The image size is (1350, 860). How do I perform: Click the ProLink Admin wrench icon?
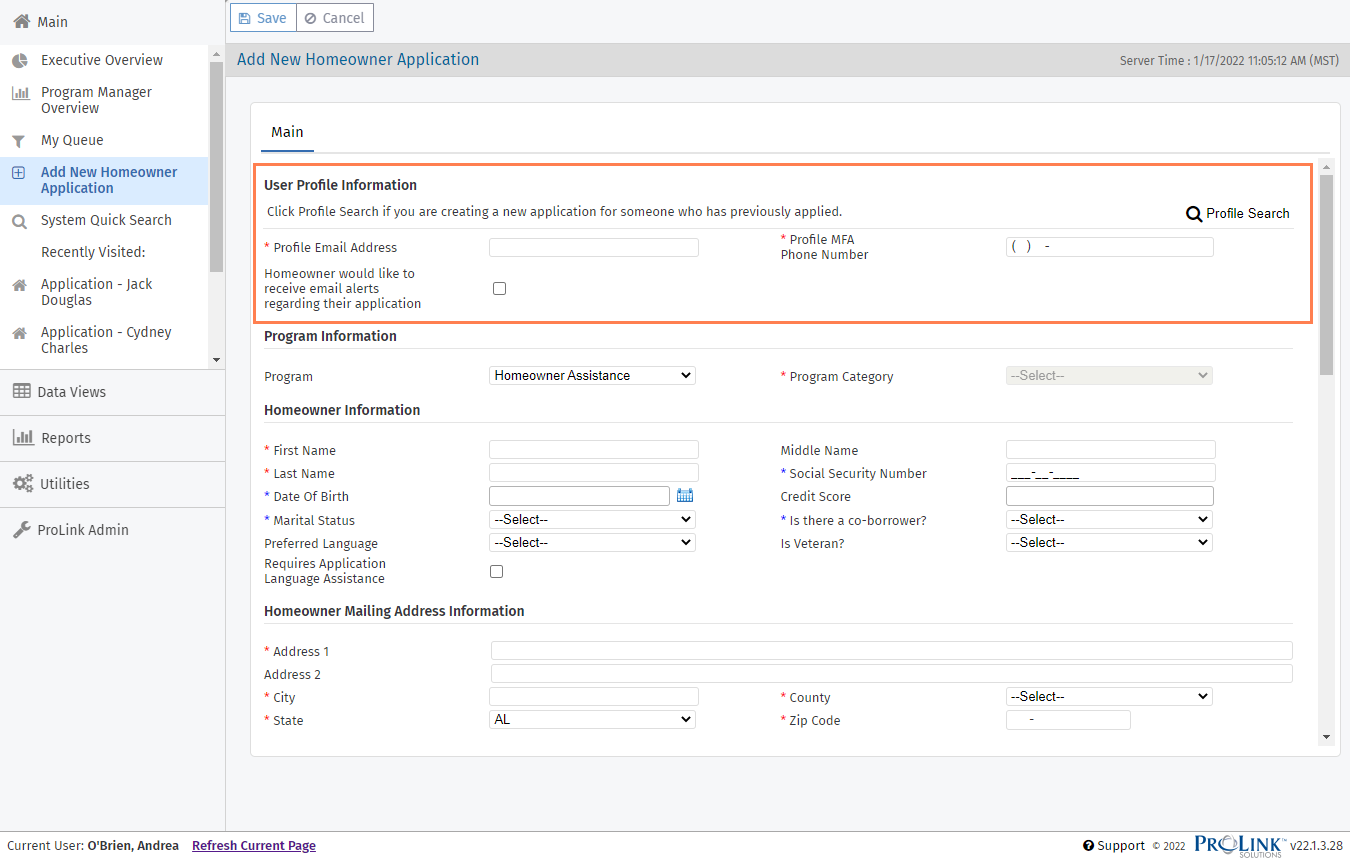pyautogui.click(x=22, y=530)
